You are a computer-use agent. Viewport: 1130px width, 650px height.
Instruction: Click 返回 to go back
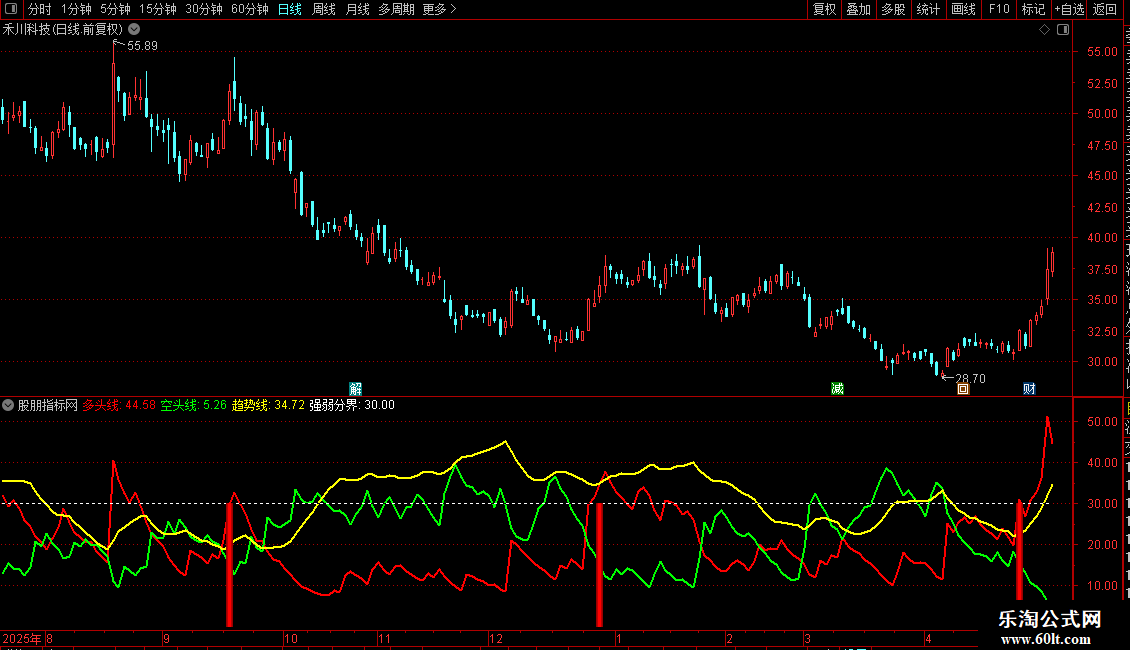click(1105, 9)
